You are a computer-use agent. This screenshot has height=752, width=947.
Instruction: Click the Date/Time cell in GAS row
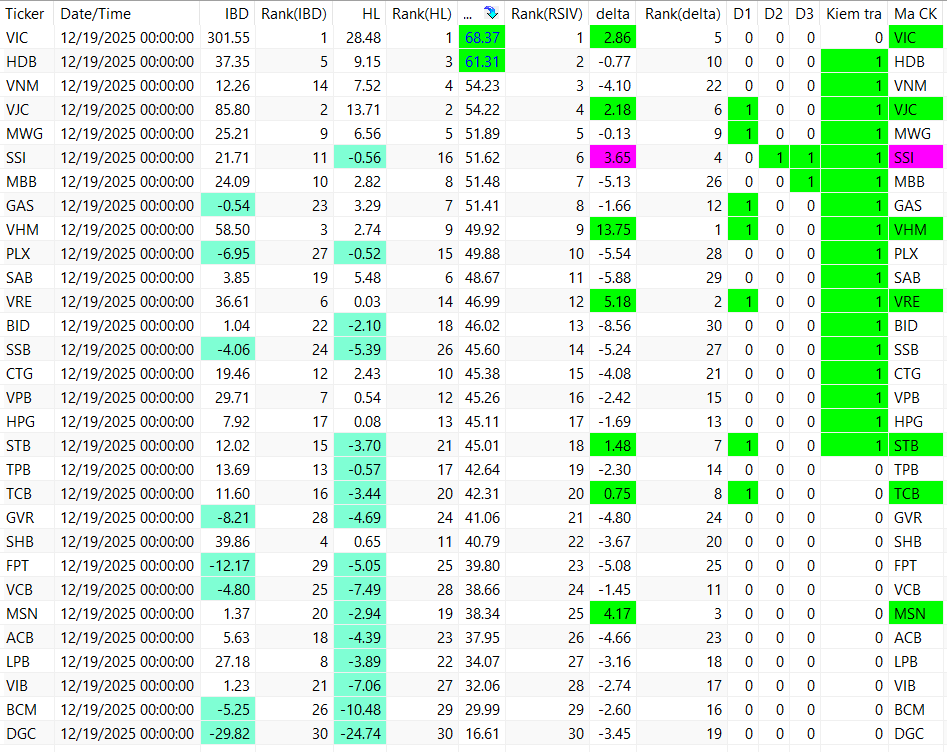pos(127,205)
